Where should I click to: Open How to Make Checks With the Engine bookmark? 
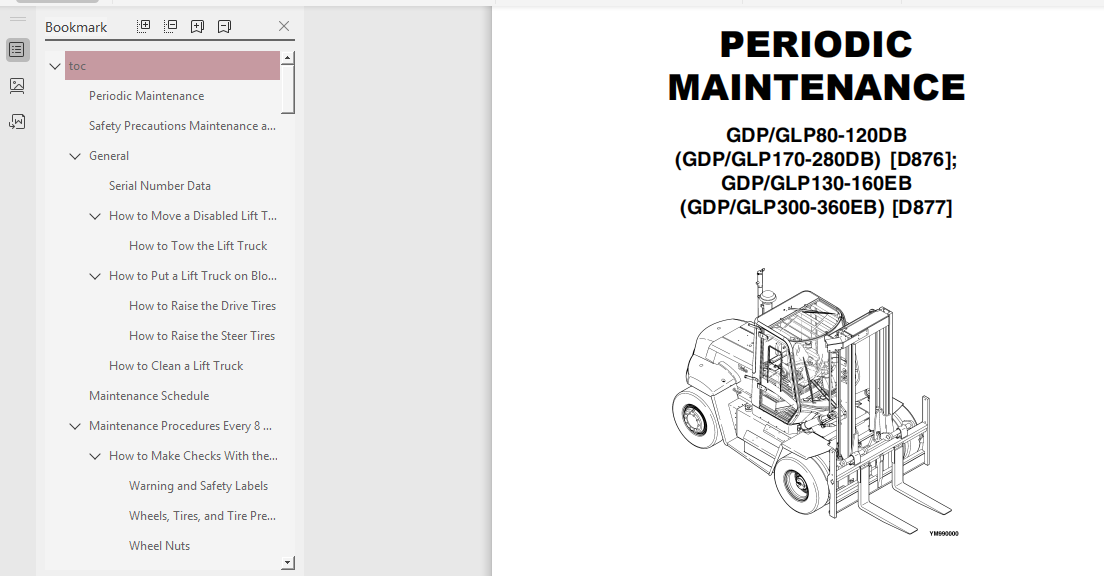[194, 456]
